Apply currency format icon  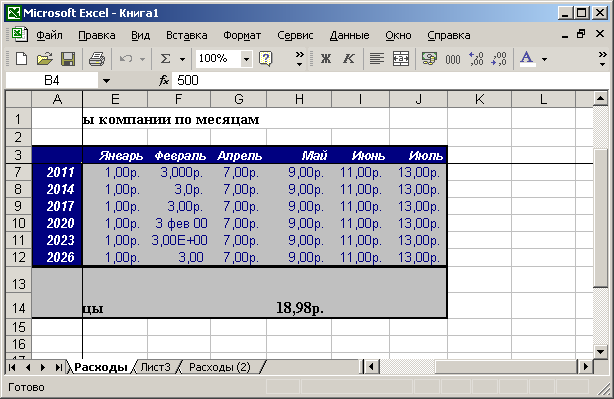click(430, 59)
